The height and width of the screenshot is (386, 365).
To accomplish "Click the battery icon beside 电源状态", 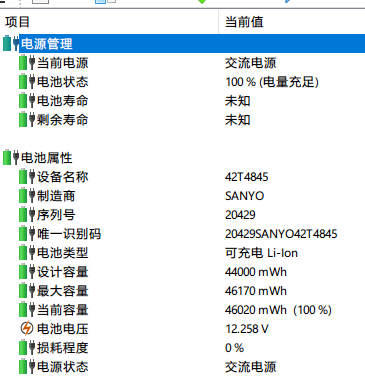I will [x=27, y=367].
